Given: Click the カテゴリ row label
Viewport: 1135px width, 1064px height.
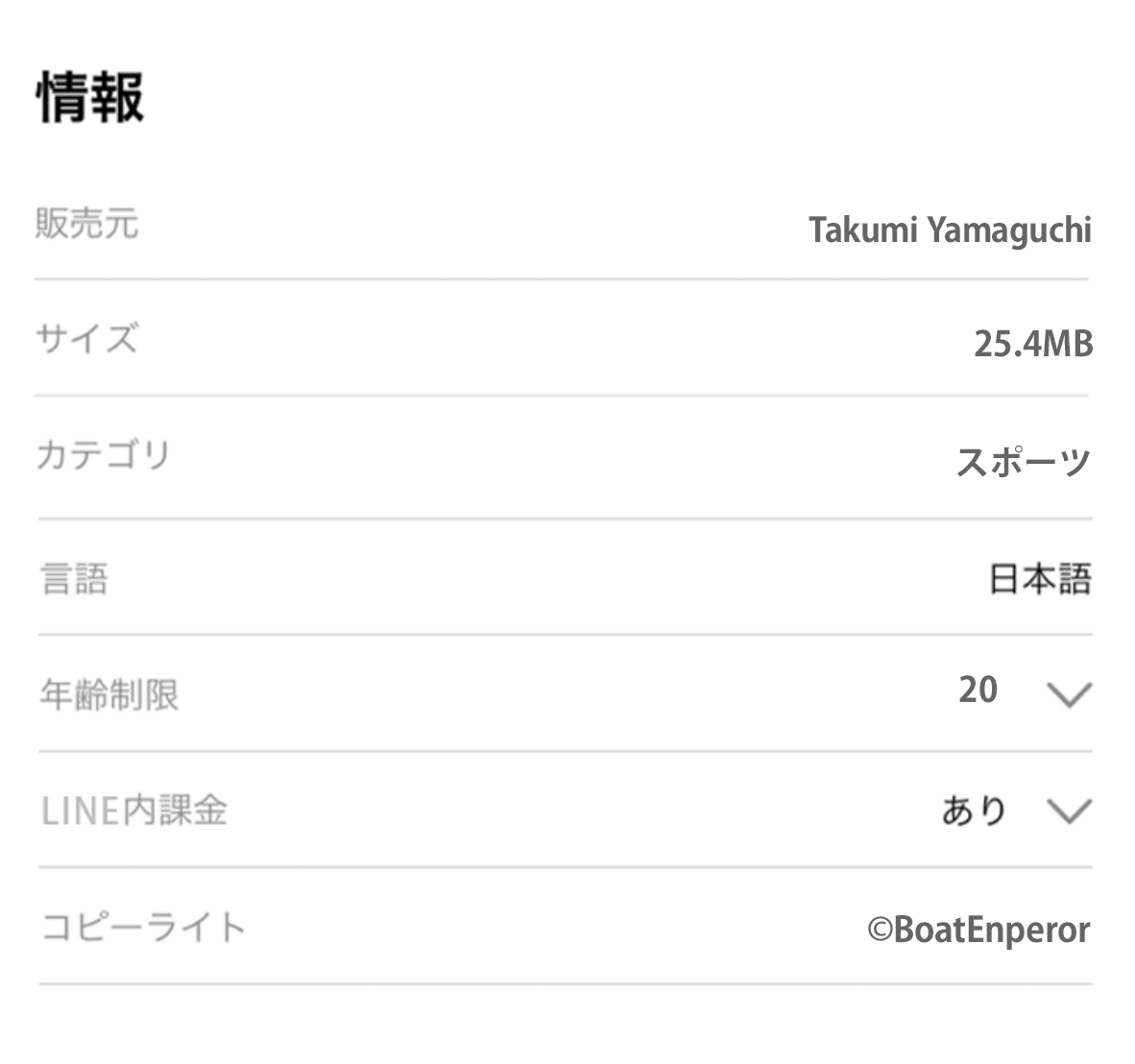Looking at the screenshot, I should 104,455.
